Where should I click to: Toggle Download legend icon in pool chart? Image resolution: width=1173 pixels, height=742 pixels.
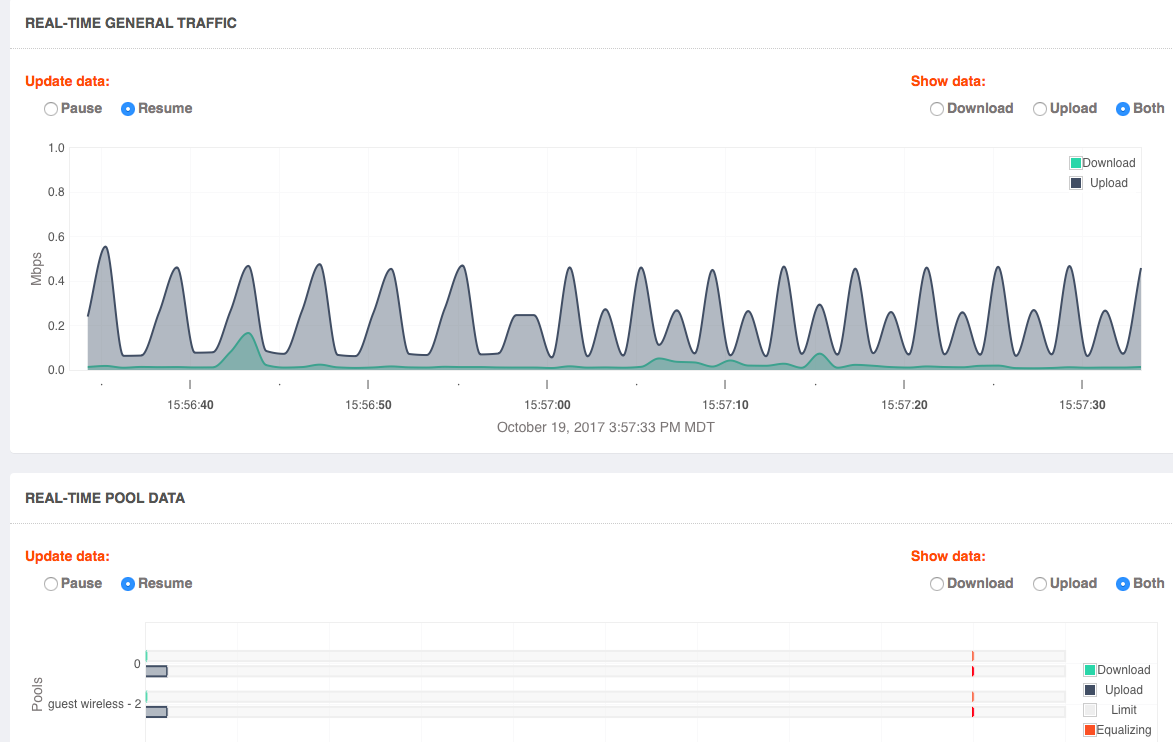pos(1090,670)
